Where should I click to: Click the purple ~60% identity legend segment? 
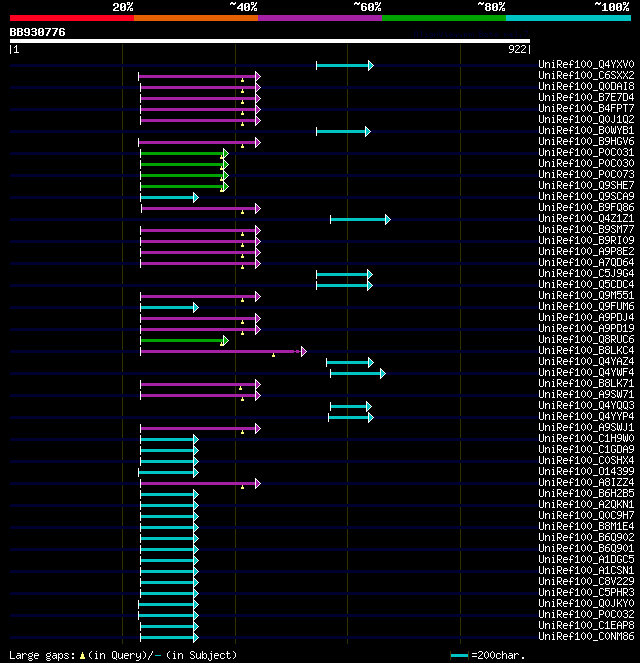320,18
